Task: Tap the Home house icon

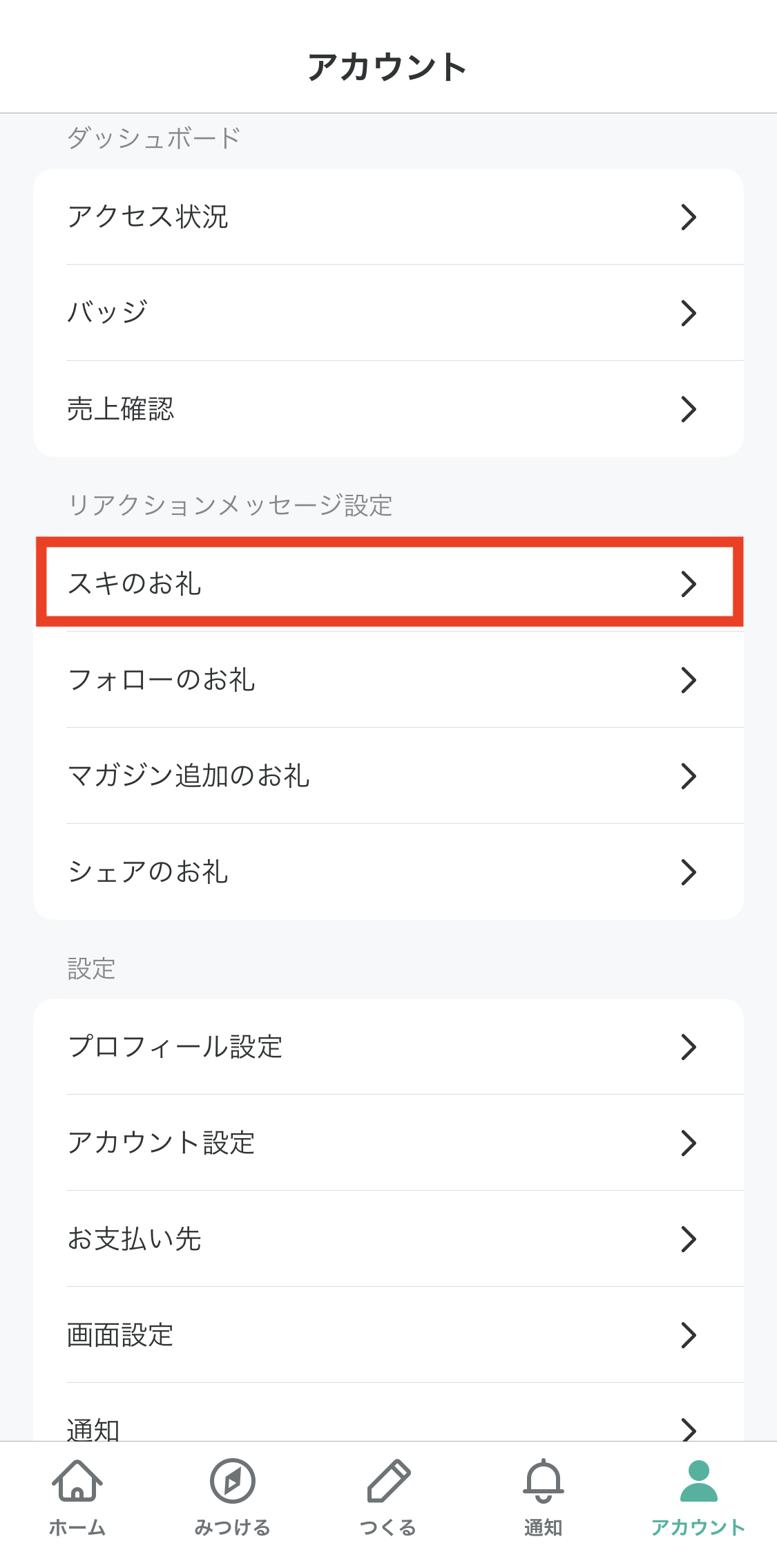Action: (x=77, y=1481)
